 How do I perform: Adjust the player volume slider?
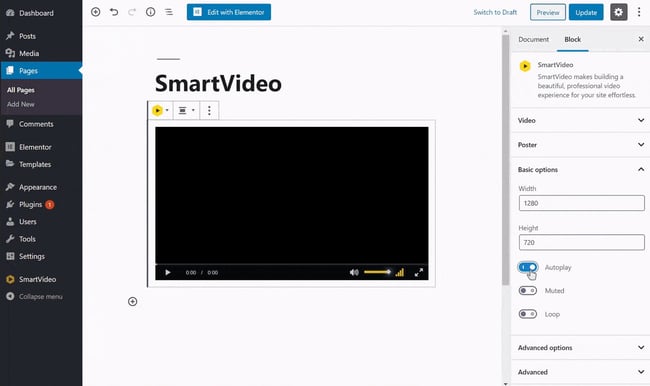377,272
